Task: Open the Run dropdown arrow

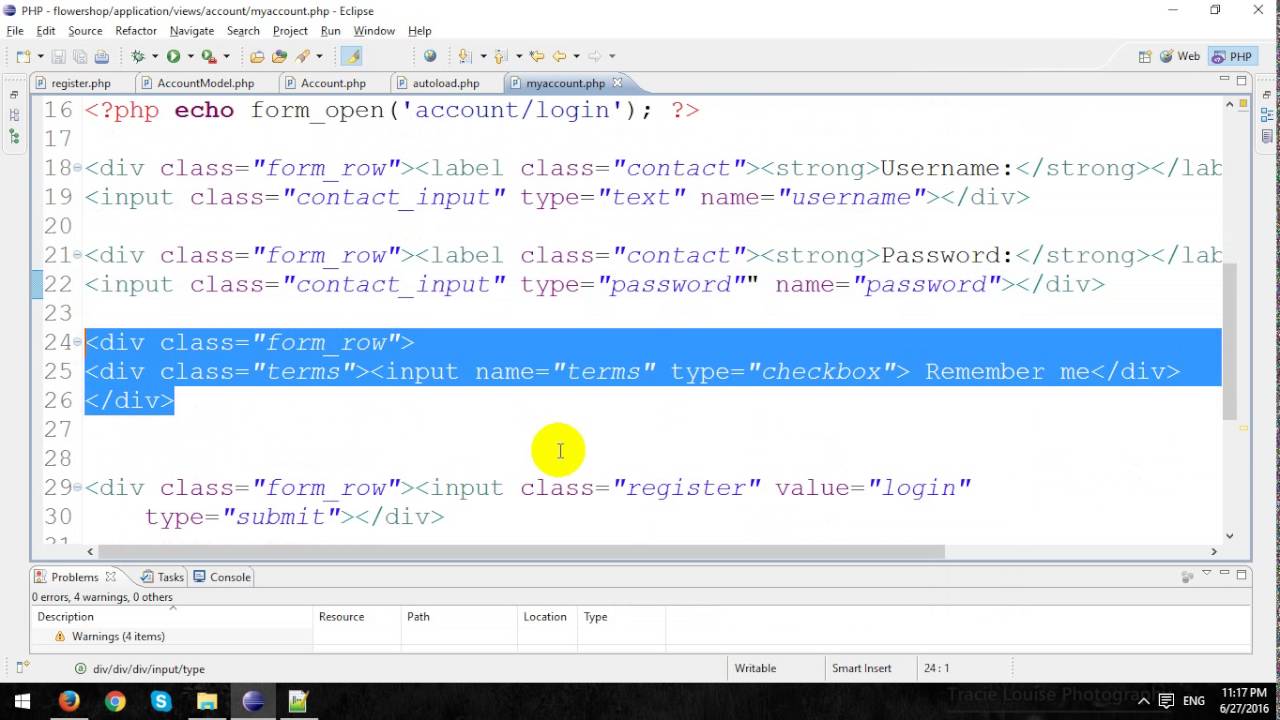Action: coord(190,57)
